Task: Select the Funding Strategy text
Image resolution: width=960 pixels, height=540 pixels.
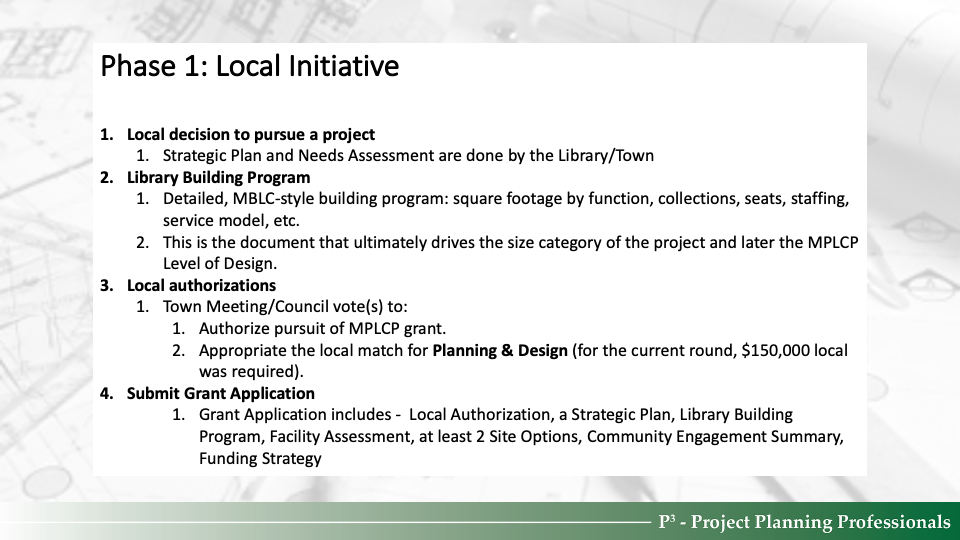Action: click(x=260, y=458)
